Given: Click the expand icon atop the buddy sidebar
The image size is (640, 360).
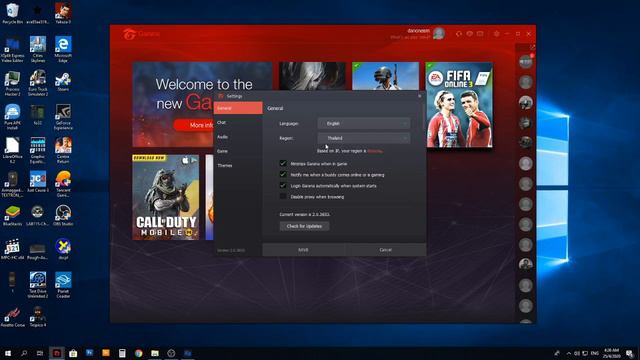Looking at the screenshot, I should (x=532, y=47).
